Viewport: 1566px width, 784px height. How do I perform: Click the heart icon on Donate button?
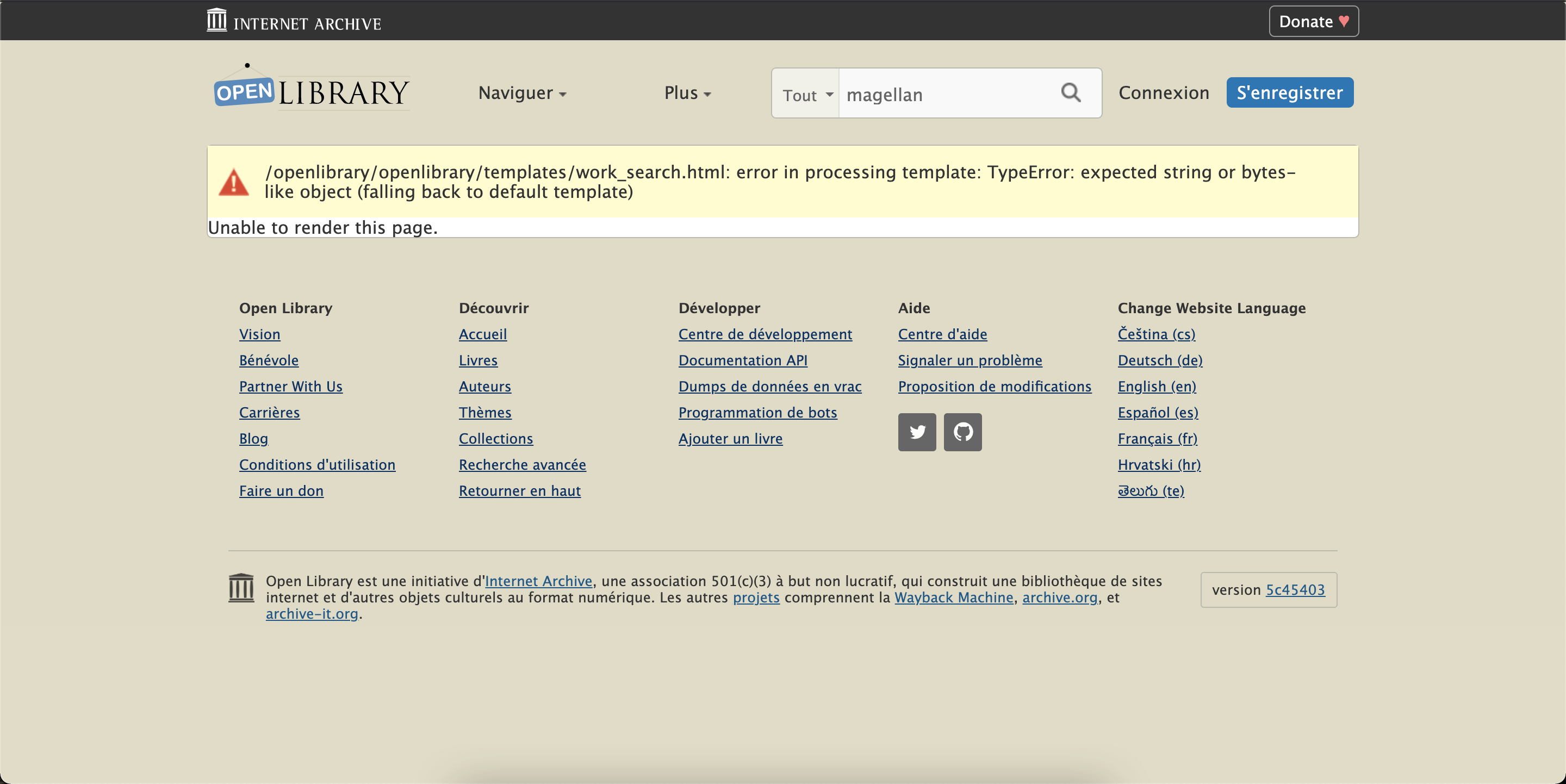(x=1343, y=21)
